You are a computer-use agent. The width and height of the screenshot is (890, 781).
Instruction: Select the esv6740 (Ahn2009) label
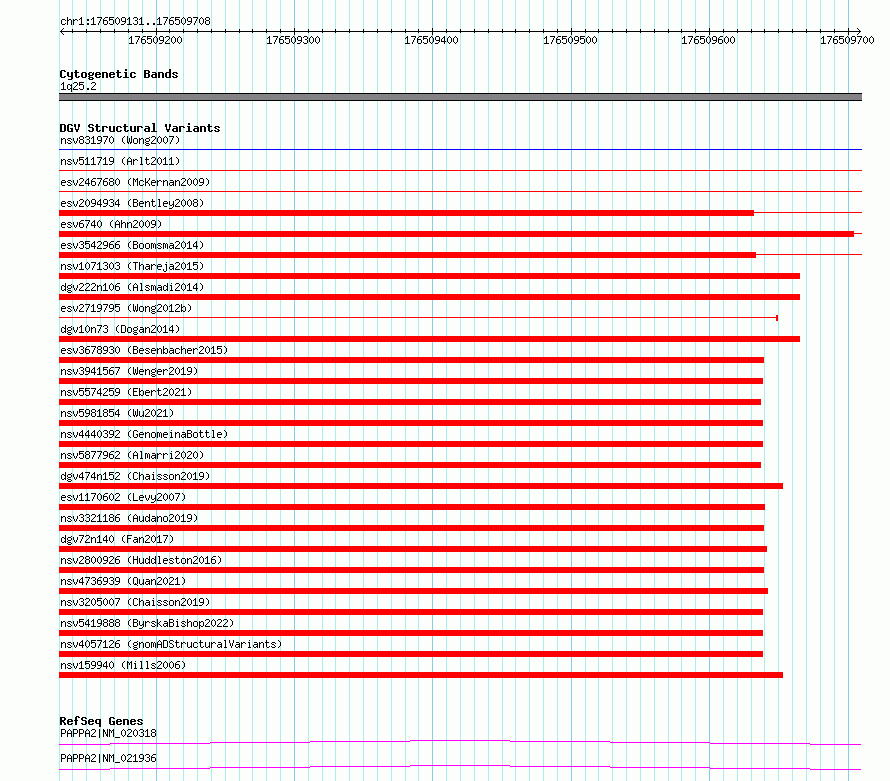tap(111, 224)
